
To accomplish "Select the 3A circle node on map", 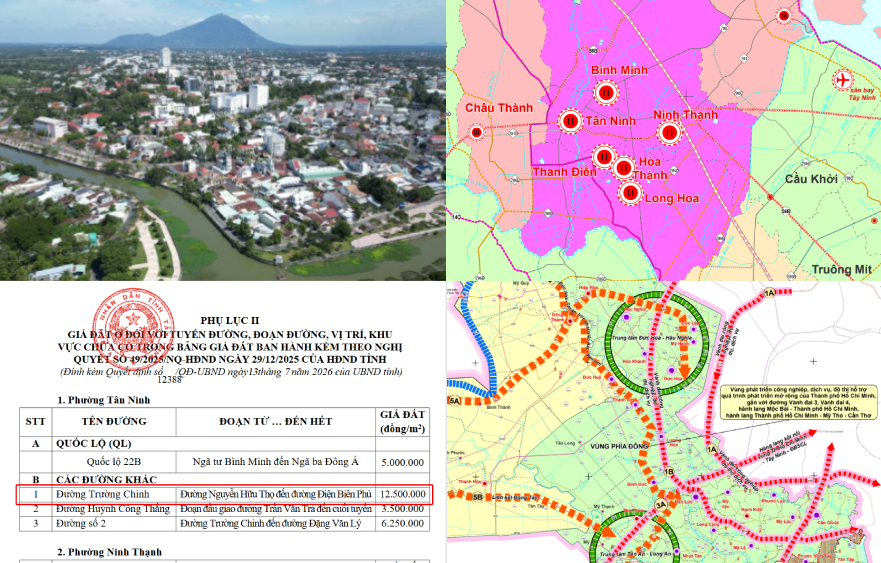I will point(661,505).
